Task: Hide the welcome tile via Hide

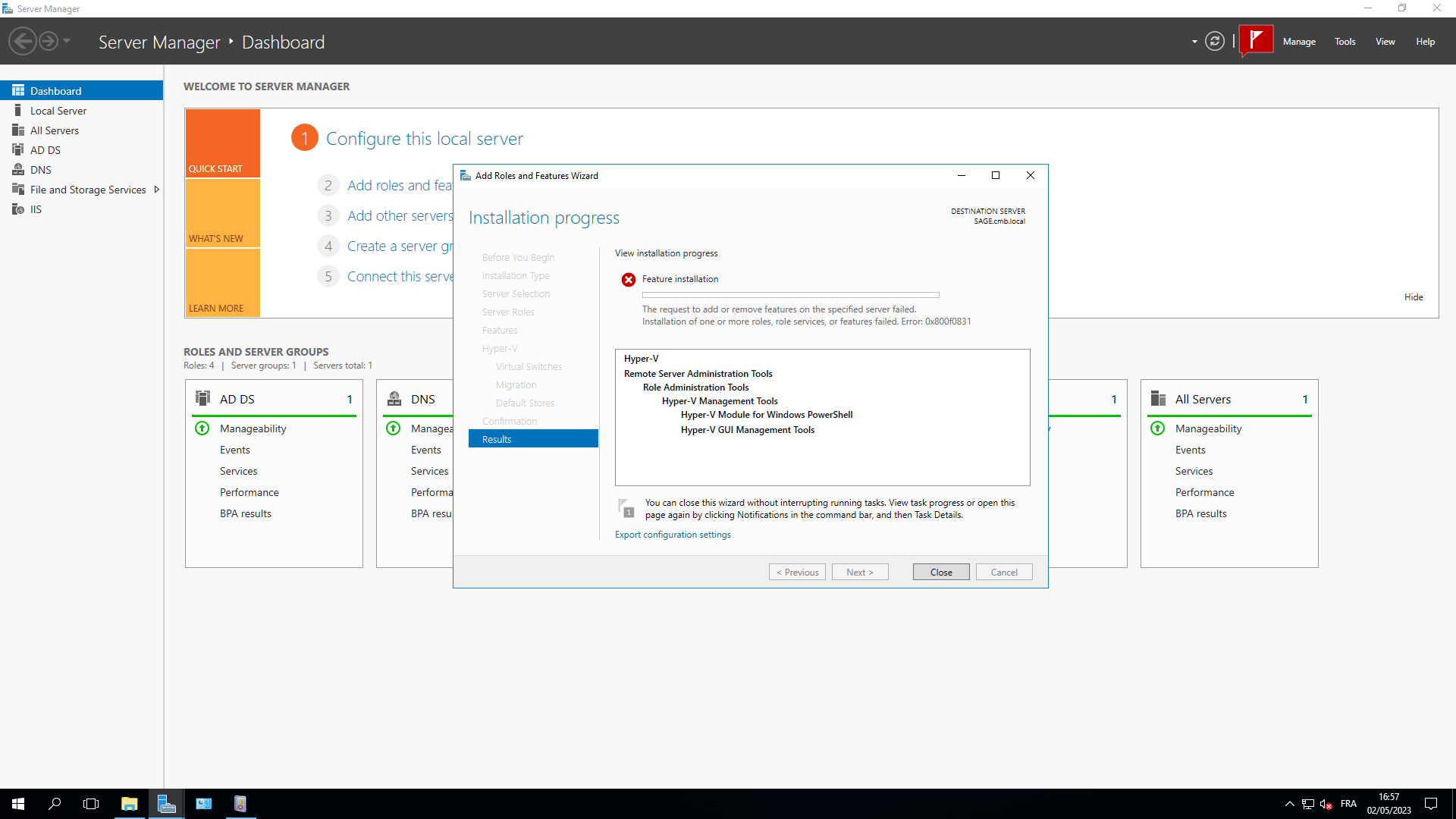Action: (x=1413, y=297)
